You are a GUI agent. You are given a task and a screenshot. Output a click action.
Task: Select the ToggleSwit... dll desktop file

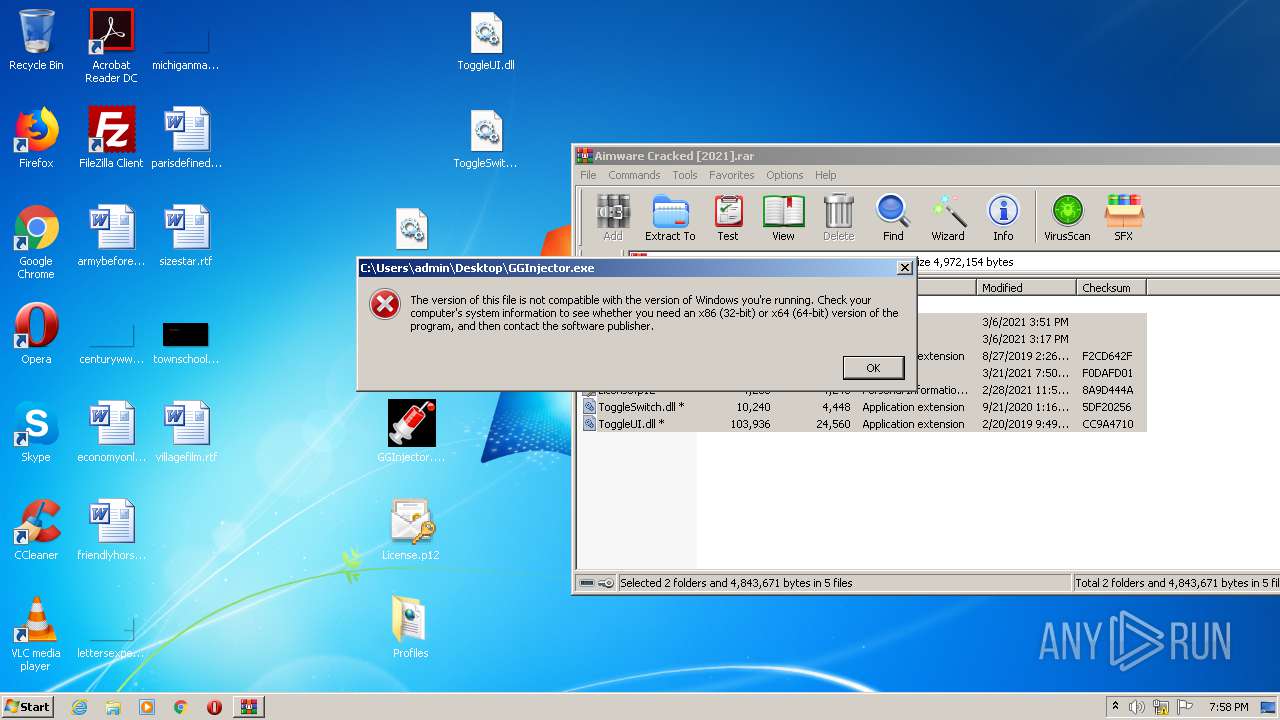click(486, 139)
